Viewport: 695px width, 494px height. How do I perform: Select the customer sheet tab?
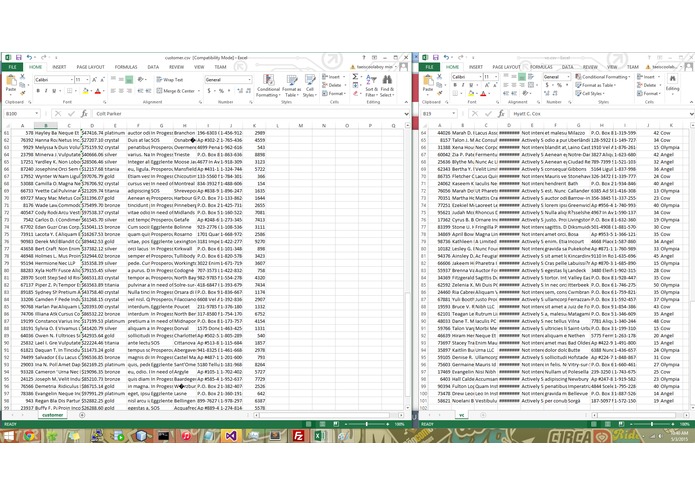point(53,415)
